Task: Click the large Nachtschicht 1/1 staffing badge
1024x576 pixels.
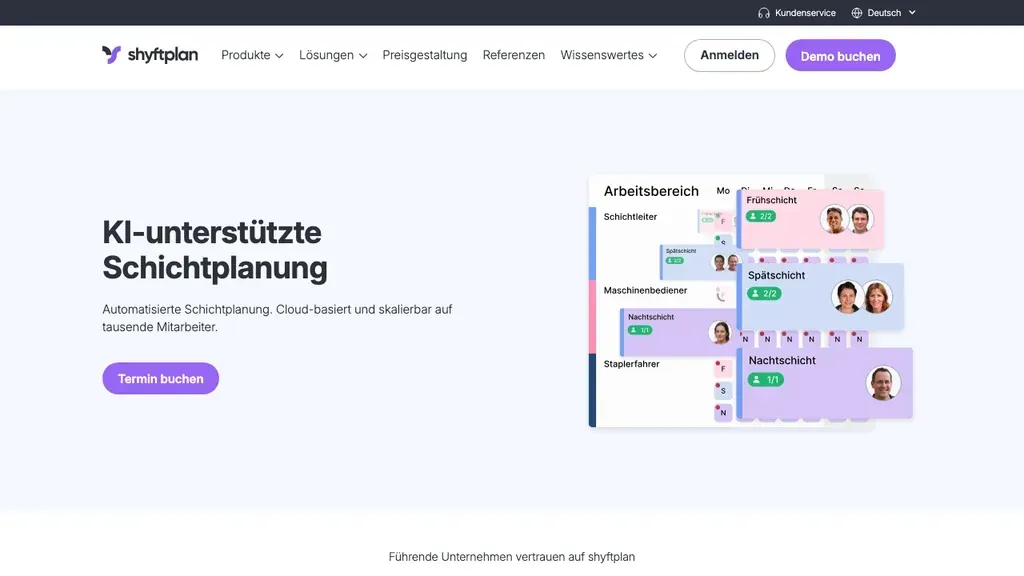Action: 765,379
